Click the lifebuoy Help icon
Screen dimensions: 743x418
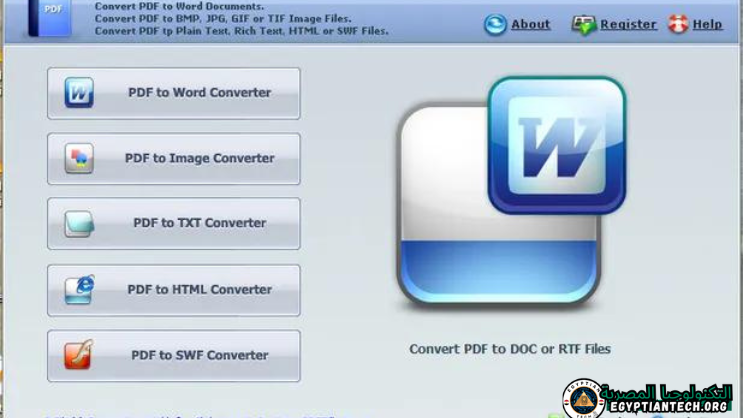[x=678, y=25]
